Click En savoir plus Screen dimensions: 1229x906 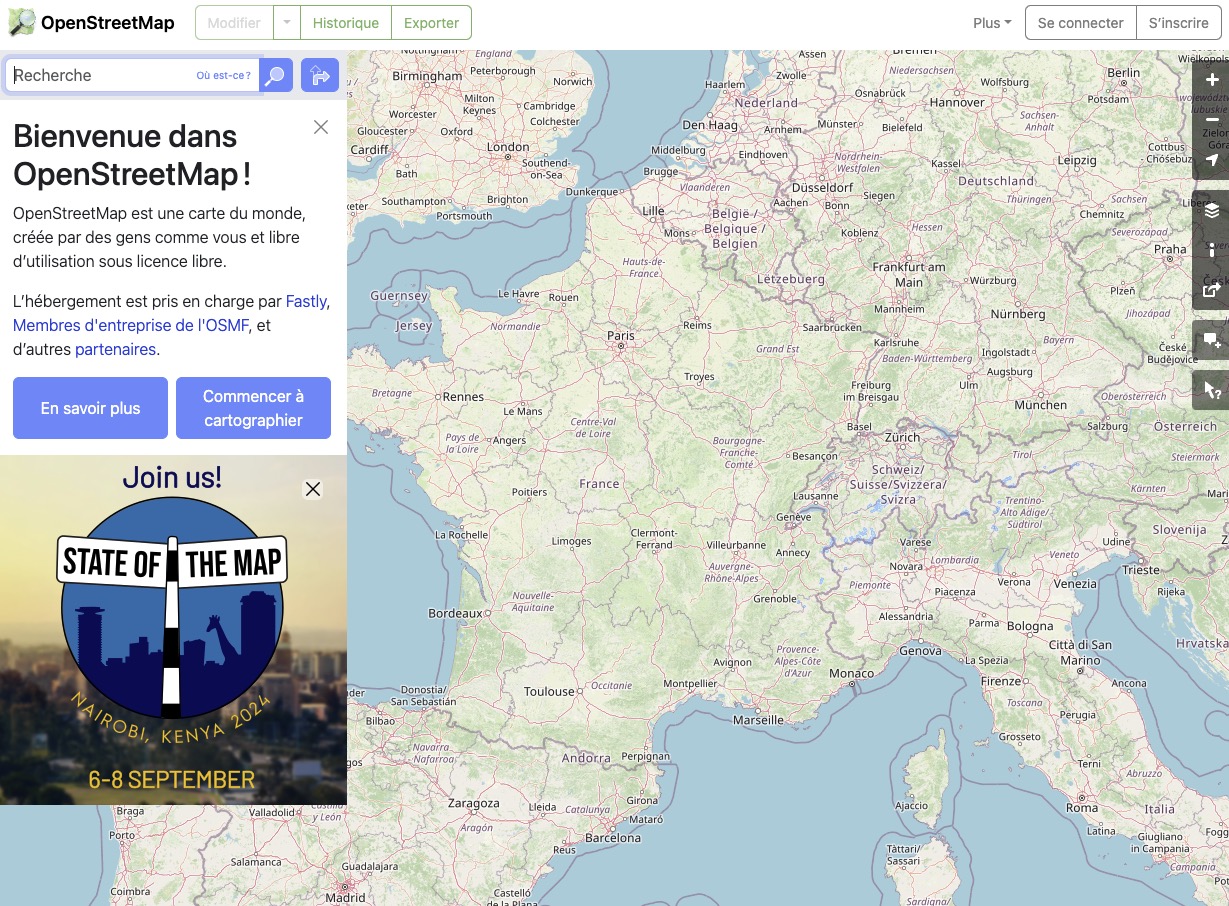[90, 408]
